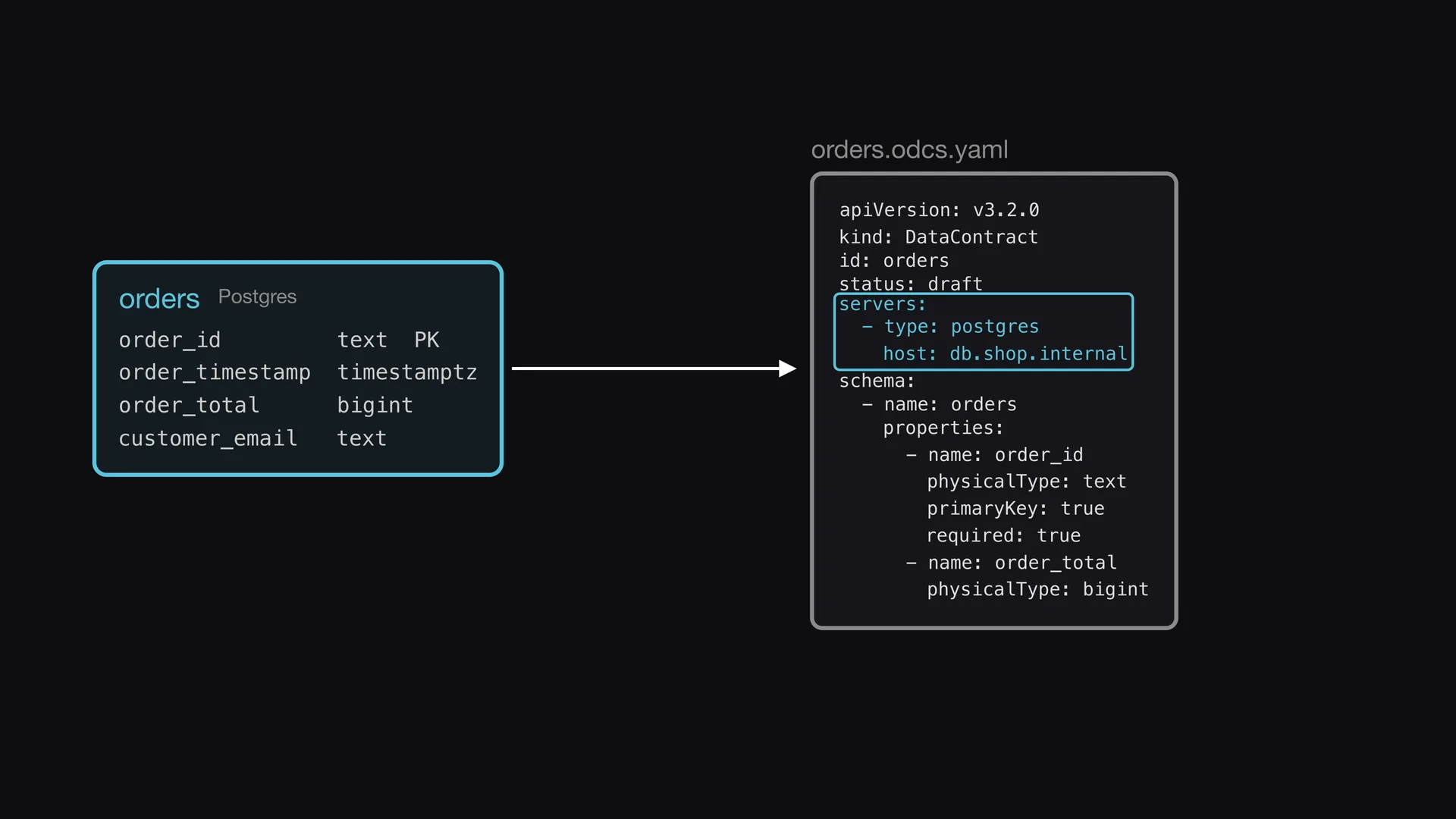Viewport: 1456px width, 819px height.
Task: Click the 'PK' marker in the order_id row
Action: [427, 340]
